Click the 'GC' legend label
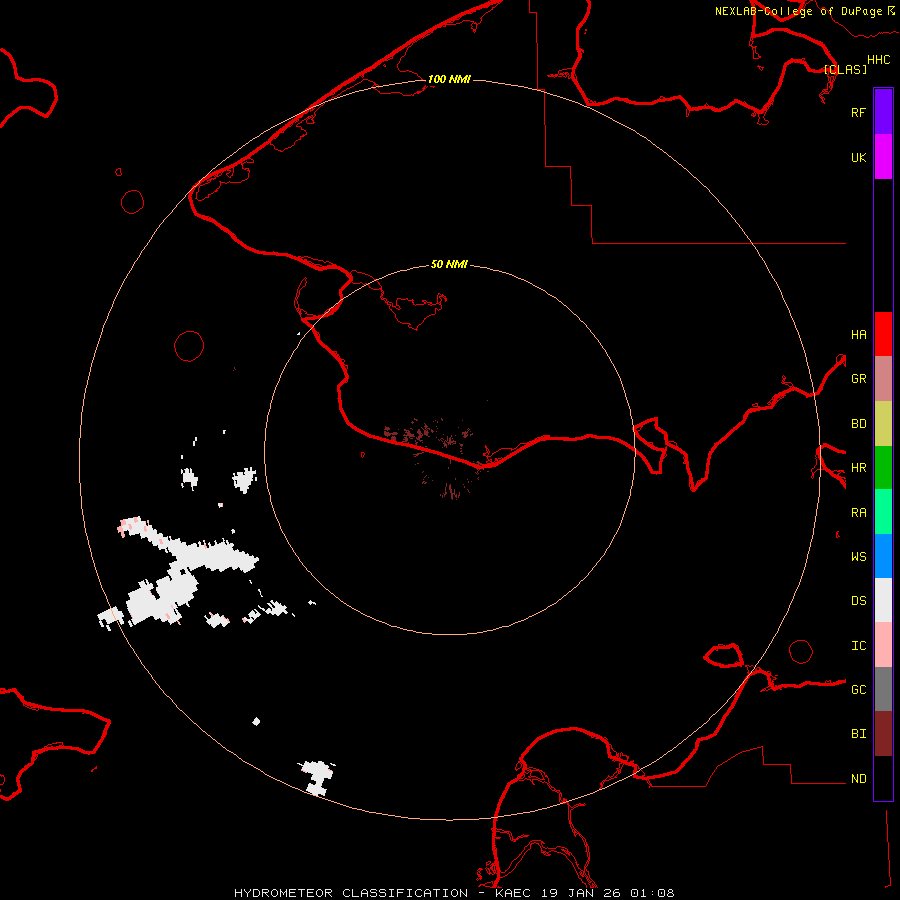Viewport: 900px width, 900px height. (x=858, y=690)
